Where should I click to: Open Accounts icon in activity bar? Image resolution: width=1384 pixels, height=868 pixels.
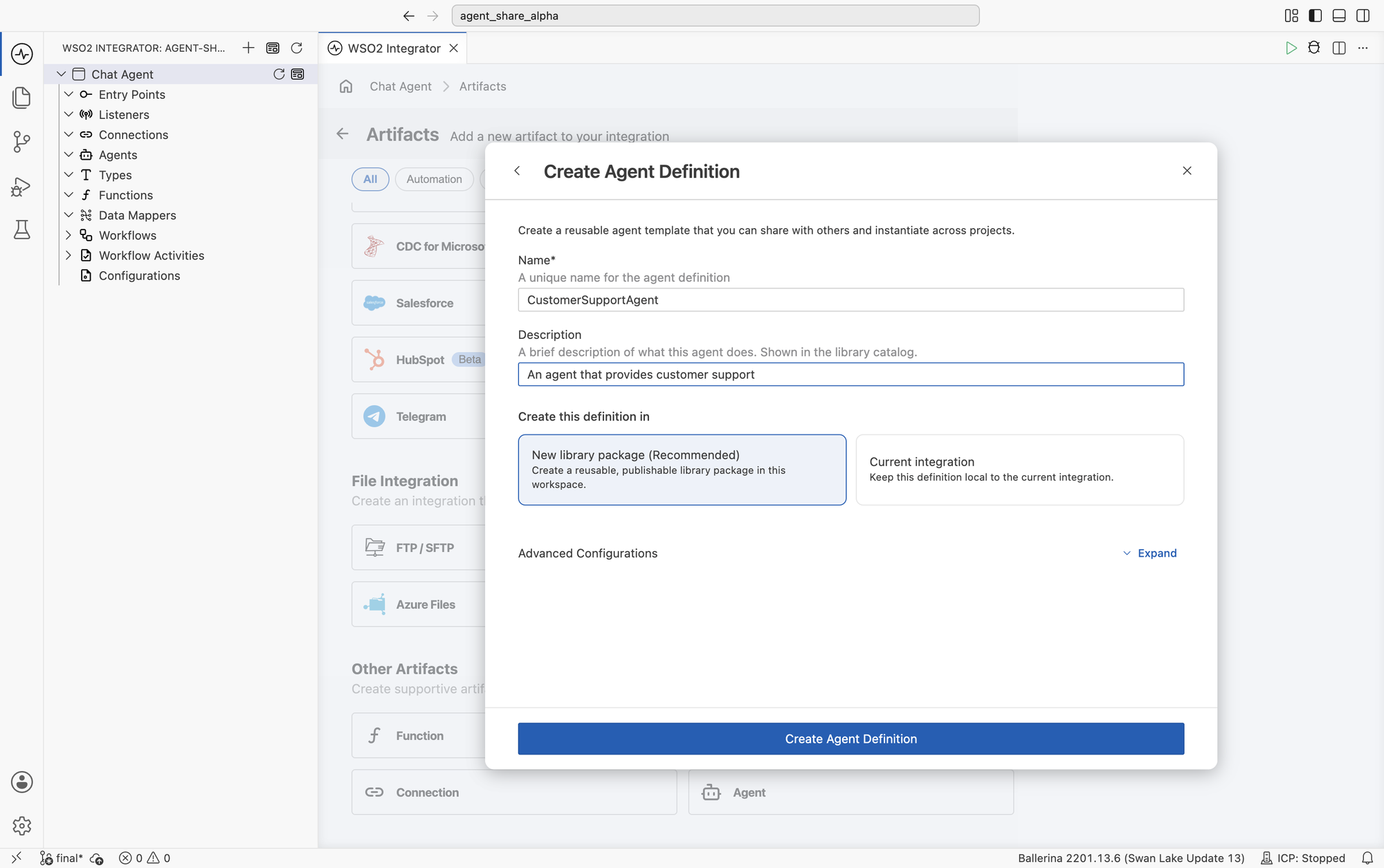click(21, 782)
